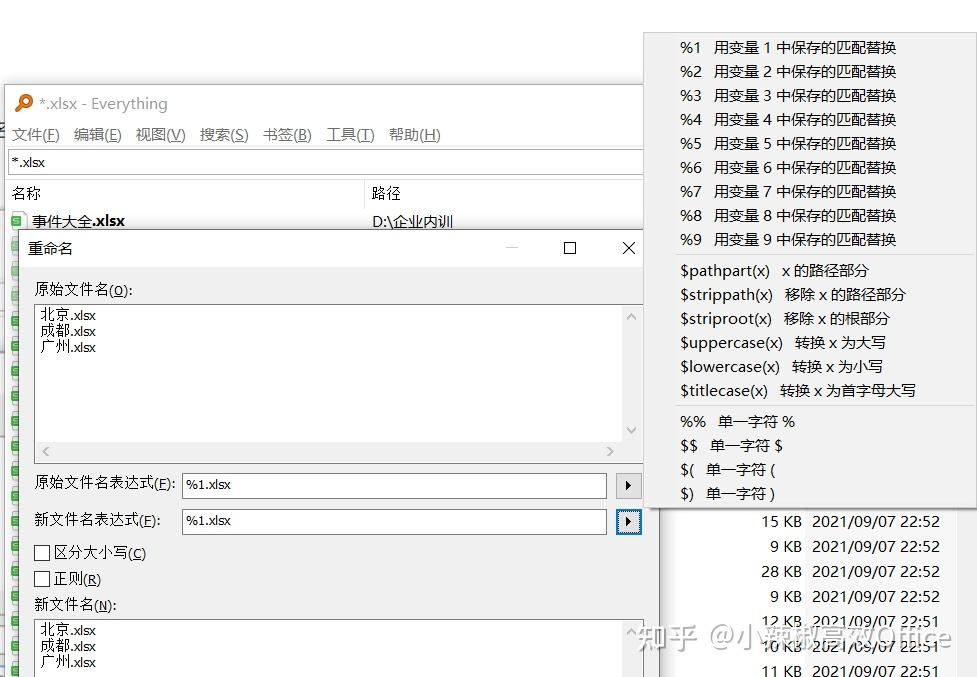977x677 pixels.
Task: Enable the 正则 checkbox
Action: pos(42,579)
